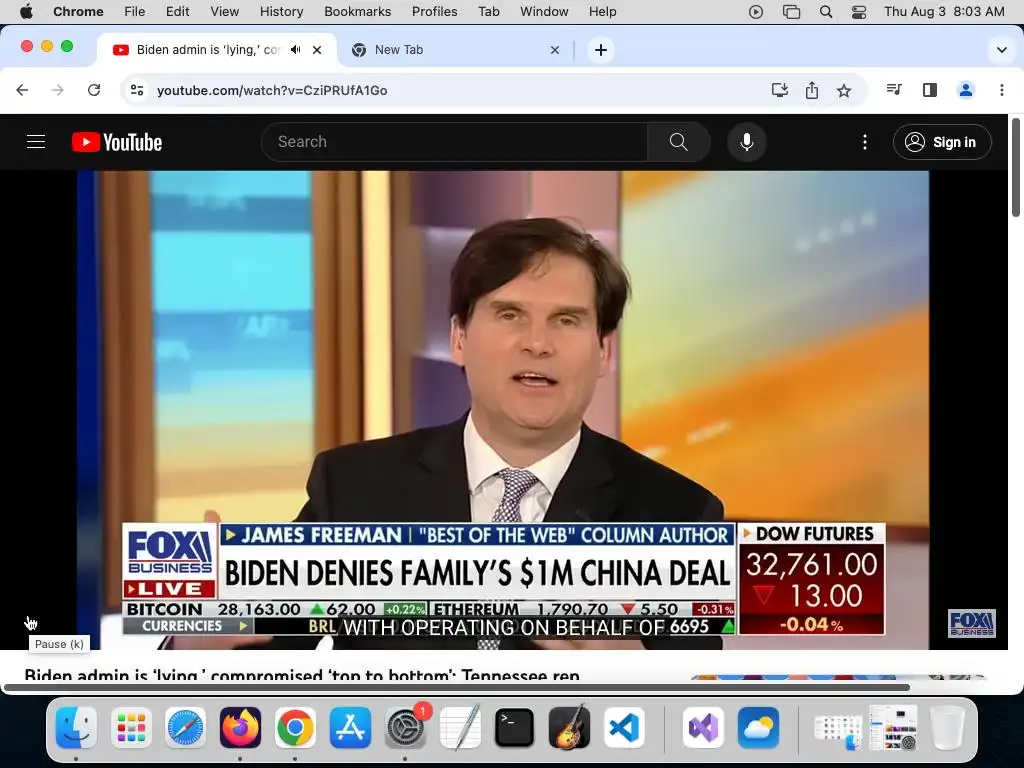View site information icon in address bar
The height and width of the screenshot is (768, 1024).
136,90
